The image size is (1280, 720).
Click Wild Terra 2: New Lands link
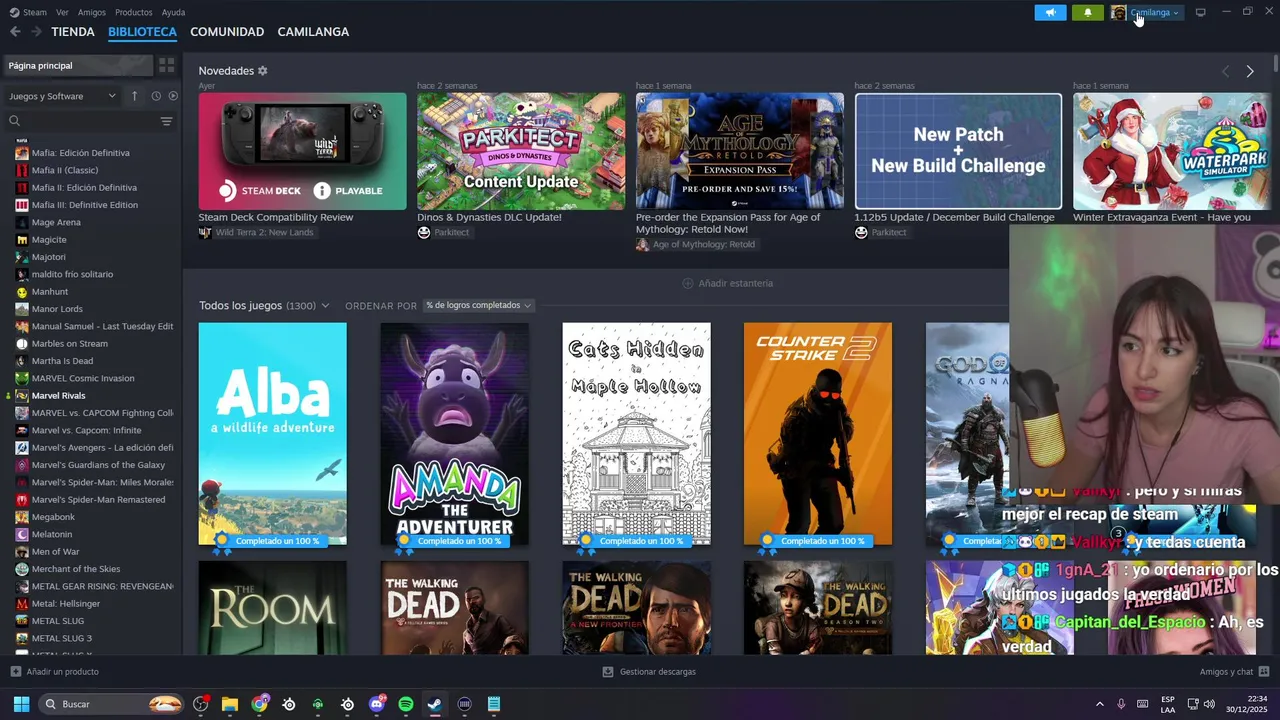pos(264,232)
